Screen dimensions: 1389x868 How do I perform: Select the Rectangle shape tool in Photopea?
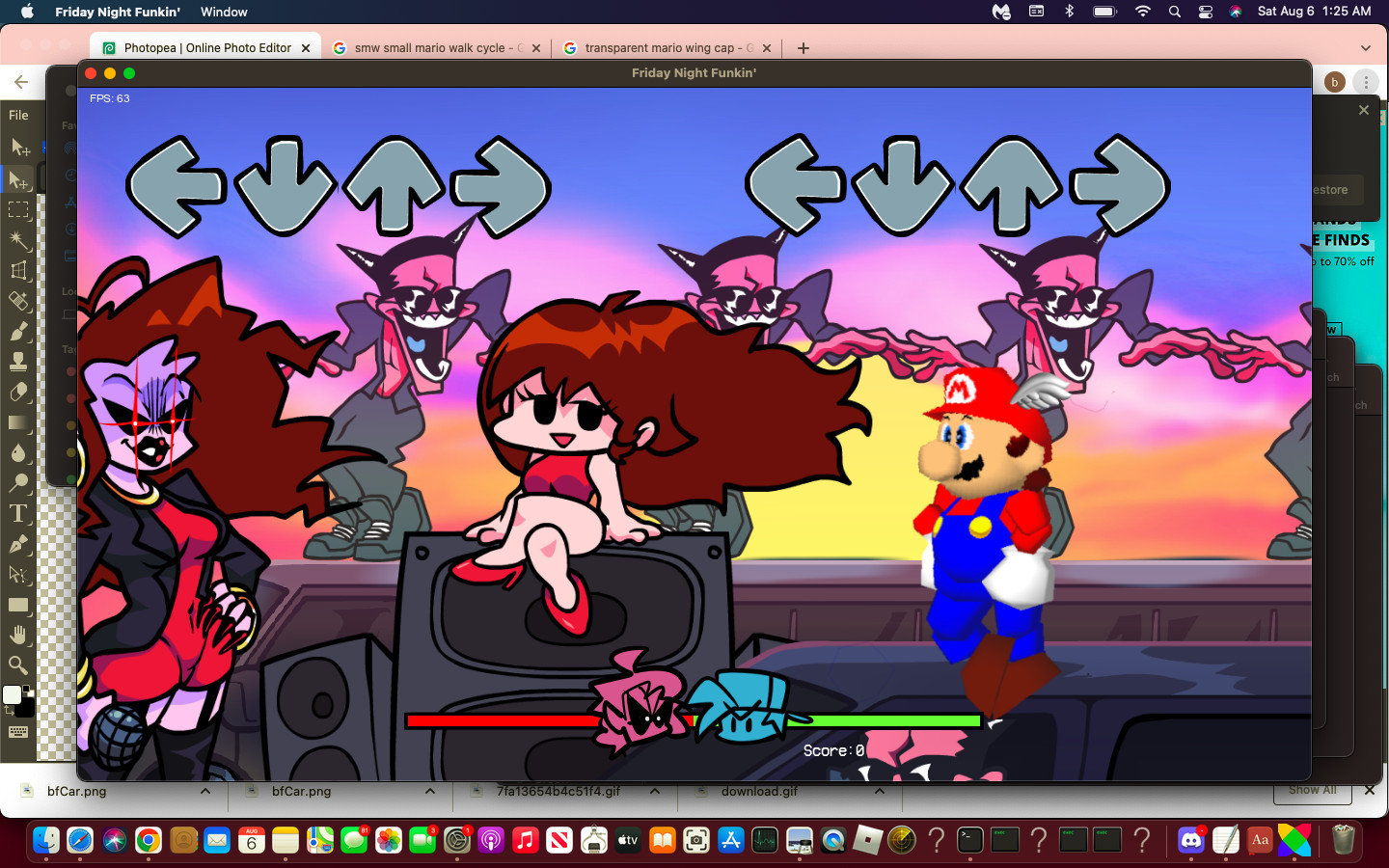pos(19,605)
